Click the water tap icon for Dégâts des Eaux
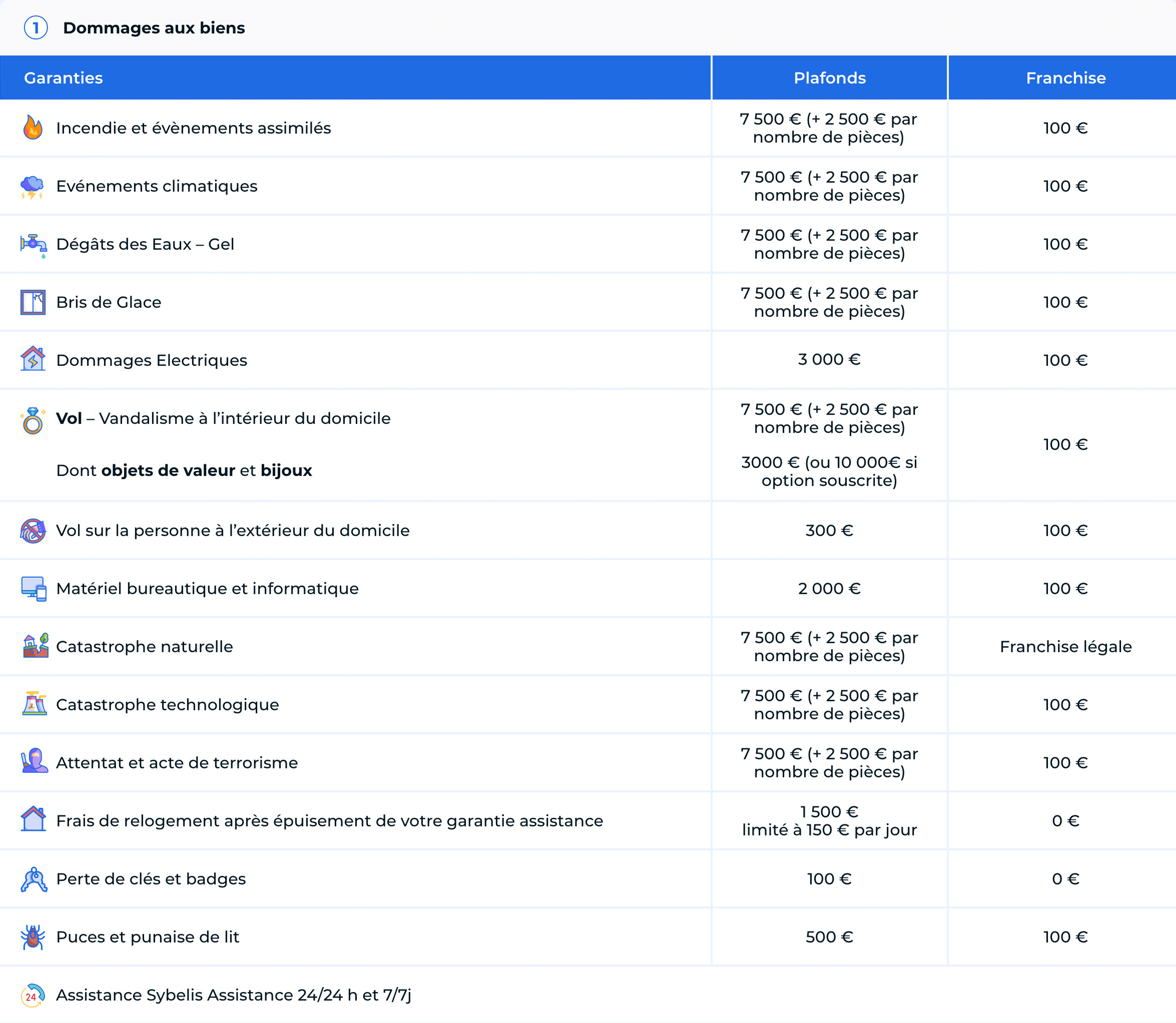1176x1023 pixels. [x=33, y=244]
